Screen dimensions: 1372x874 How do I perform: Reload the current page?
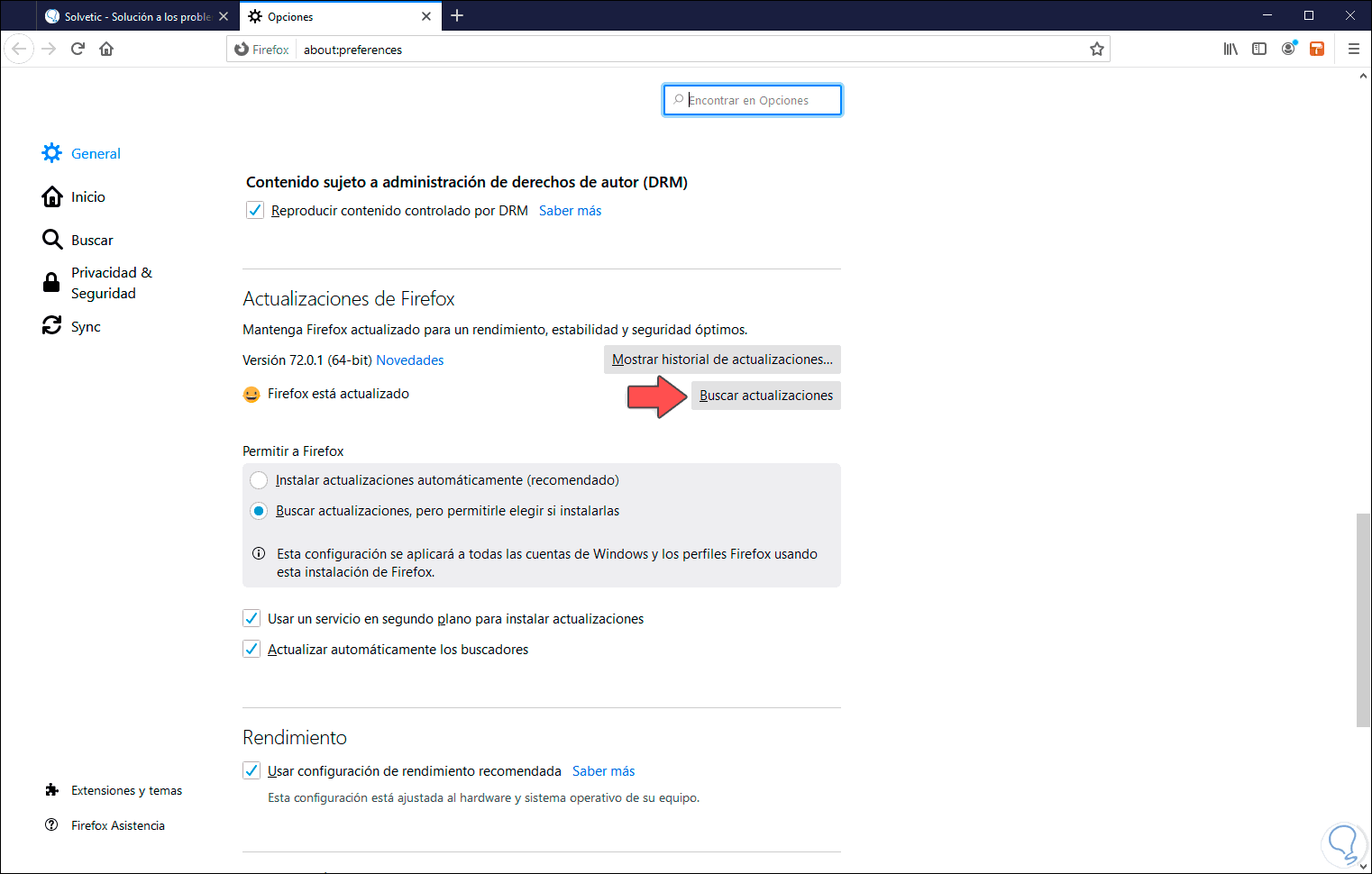click(78, 49)
